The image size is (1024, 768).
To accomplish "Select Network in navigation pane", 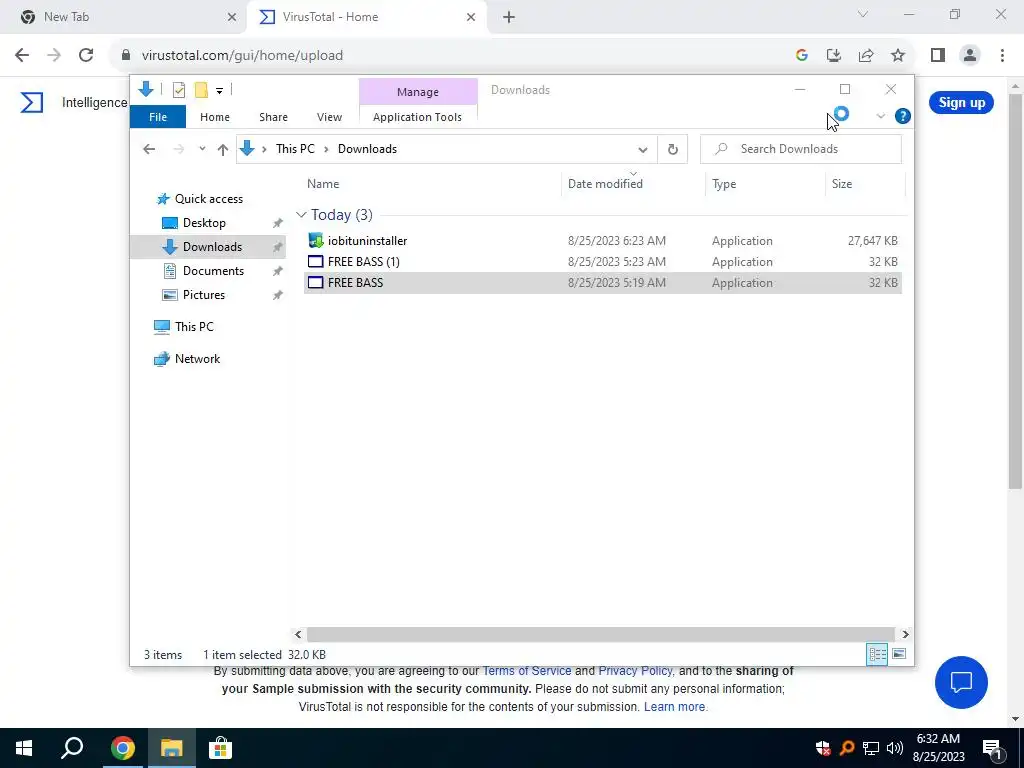I will 197,359.
